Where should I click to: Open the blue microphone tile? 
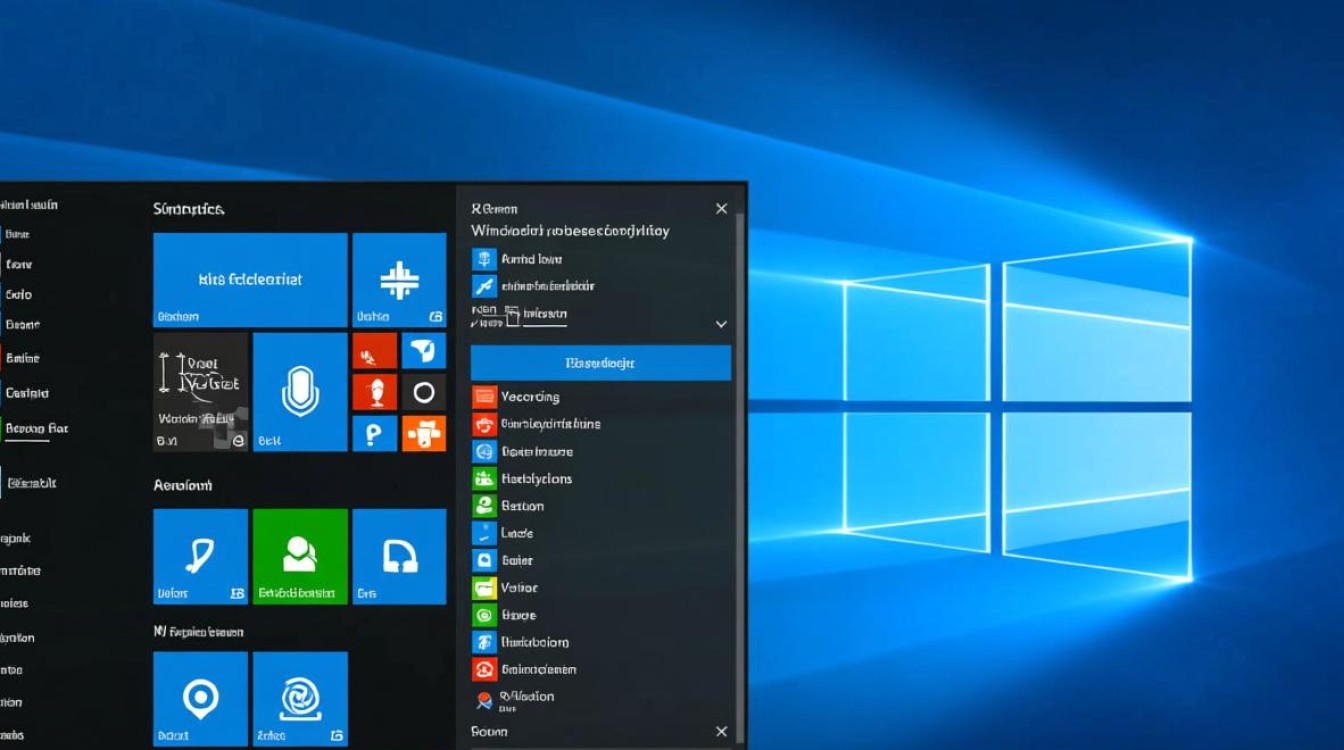[300, 392]
